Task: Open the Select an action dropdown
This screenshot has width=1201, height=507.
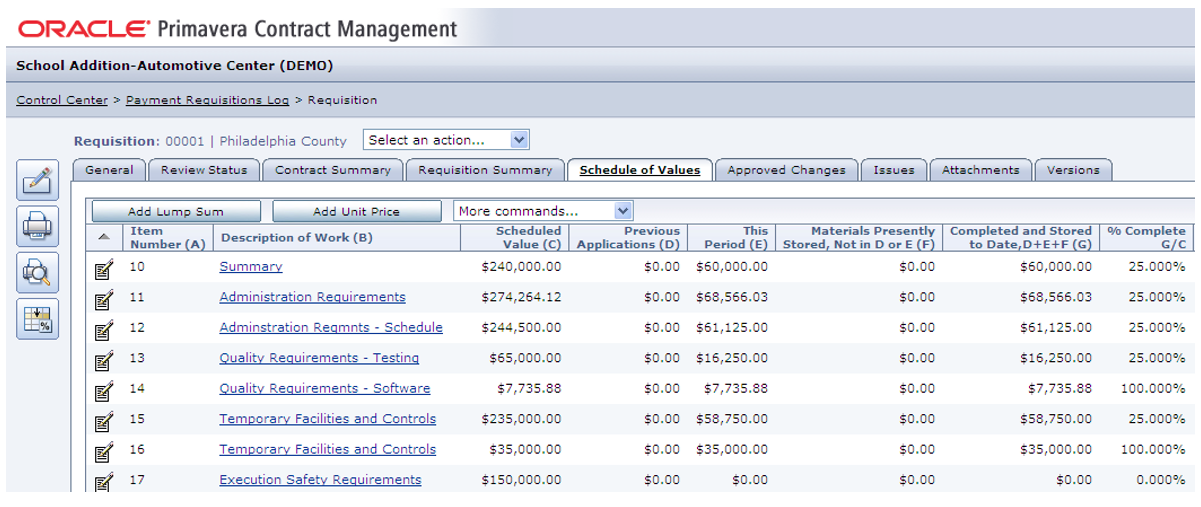Action: click(x=446, y=140)
